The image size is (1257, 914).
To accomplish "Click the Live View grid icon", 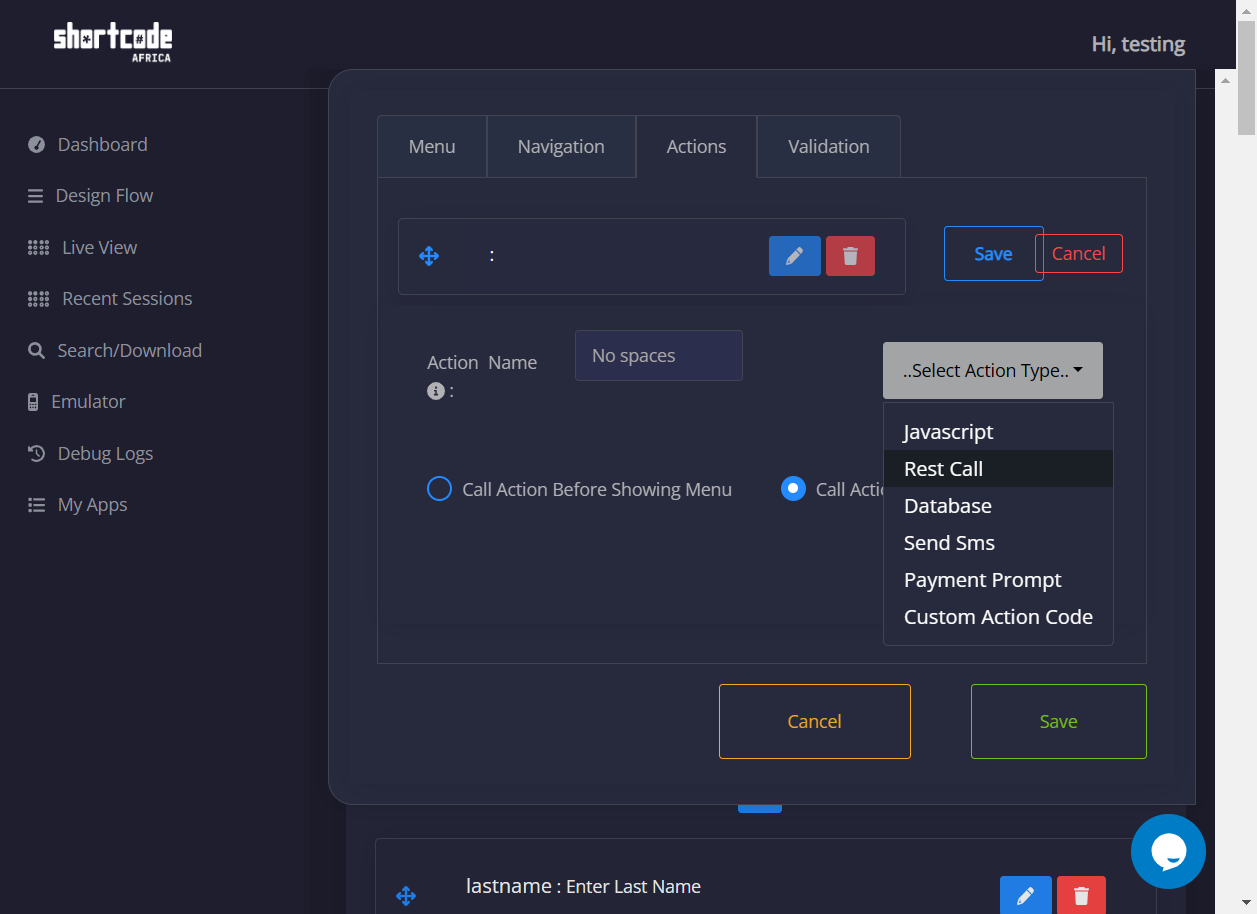I will (x=38, y=248).
